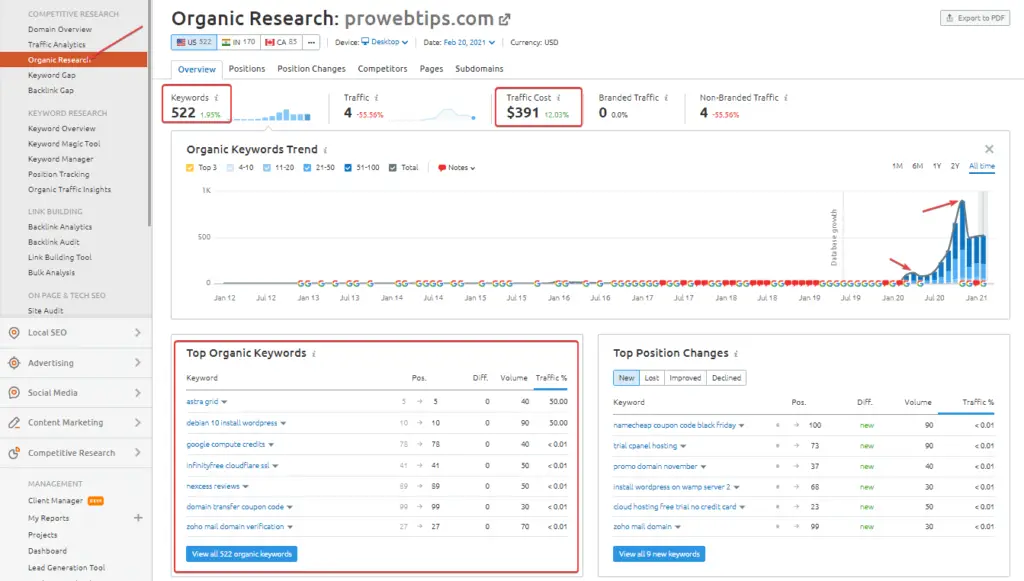The height and width of the screenshot is (581, 1024).
Task: Open the Device Desktop dropdown
Action: click(385, 42)
